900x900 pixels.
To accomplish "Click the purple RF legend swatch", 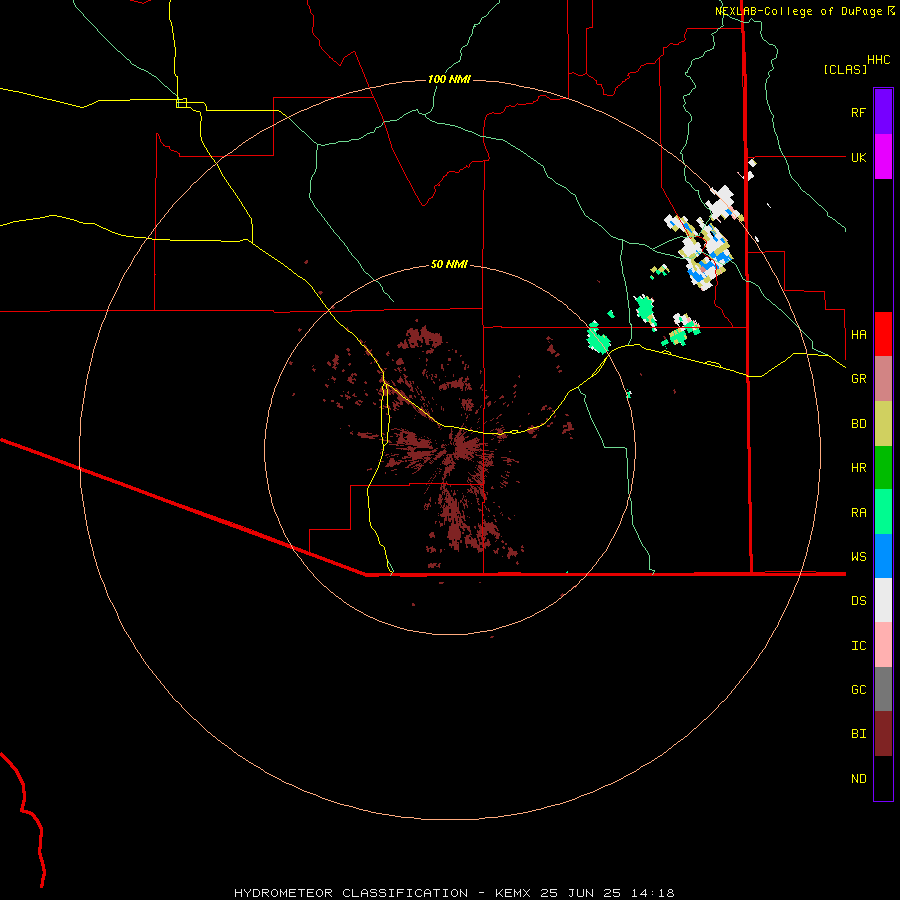I will click(883, 112).
